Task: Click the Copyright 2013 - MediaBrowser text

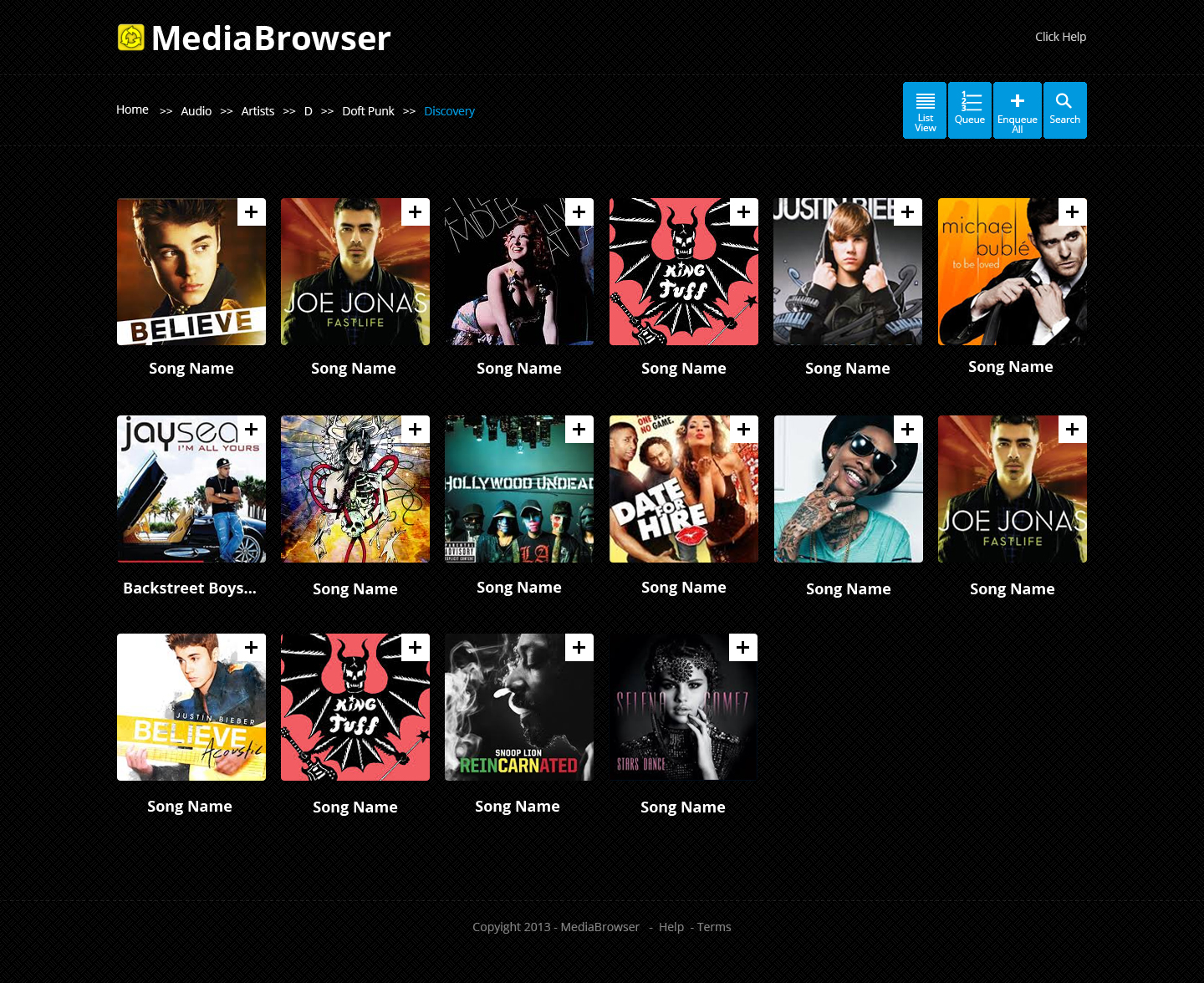Action: [x=556, y=927]
